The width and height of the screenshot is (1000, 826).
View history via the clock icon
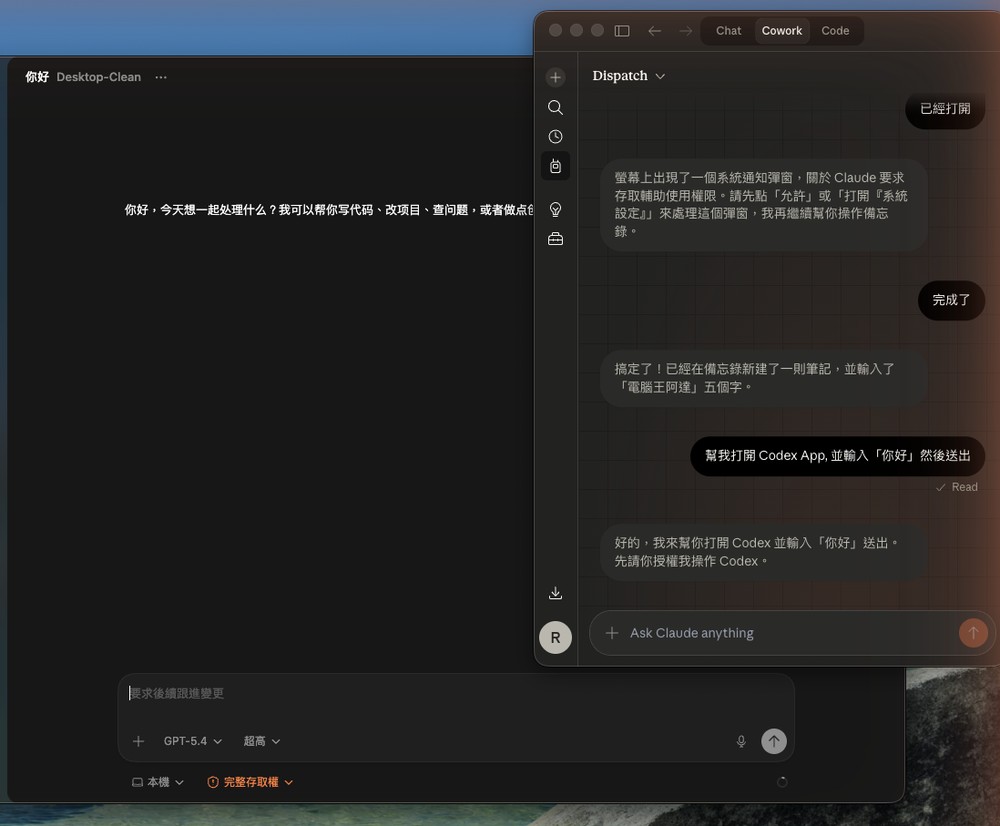(555, 136)
